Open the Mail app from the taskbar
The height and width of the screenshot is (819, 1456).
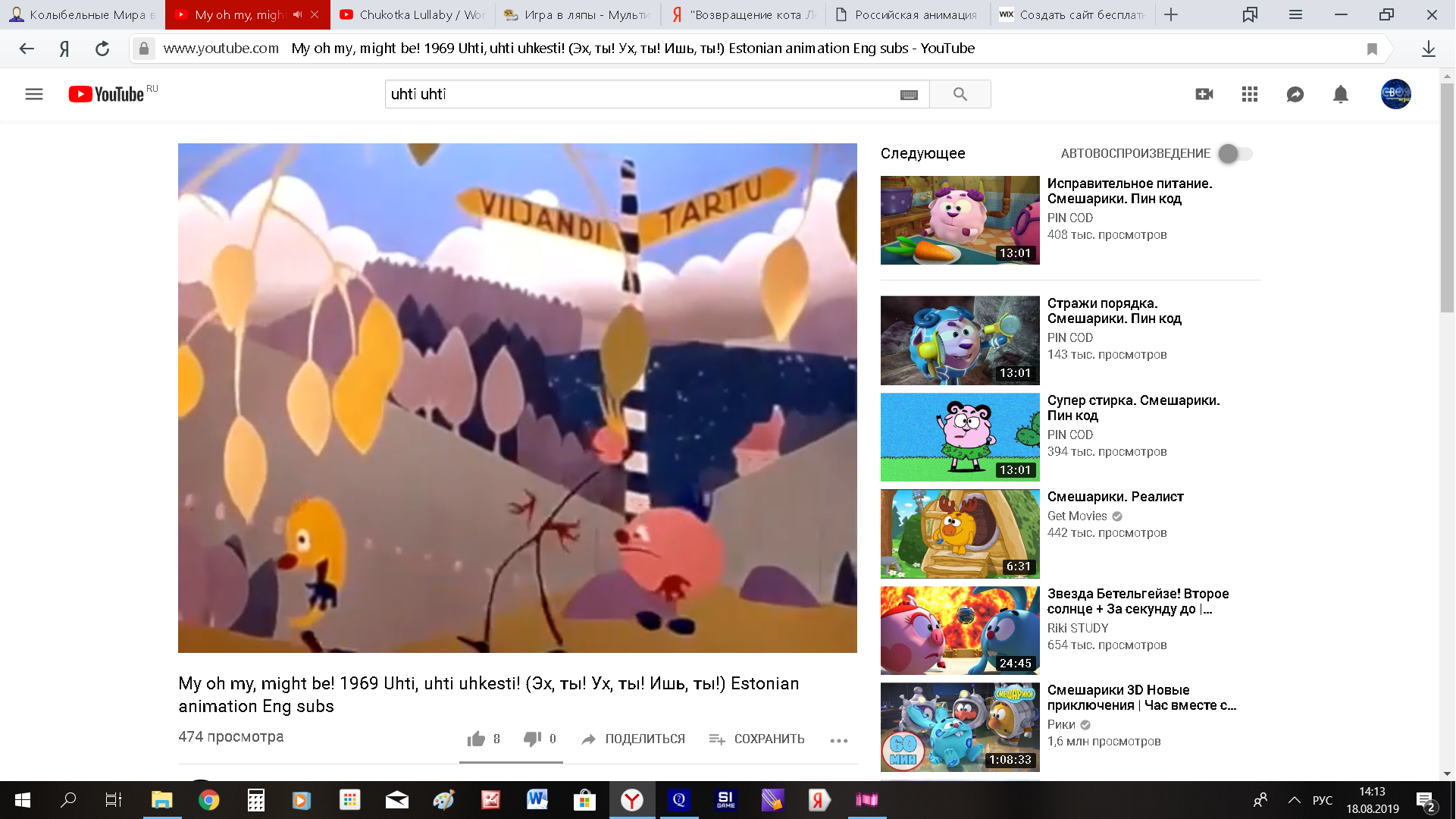(396, 800)
